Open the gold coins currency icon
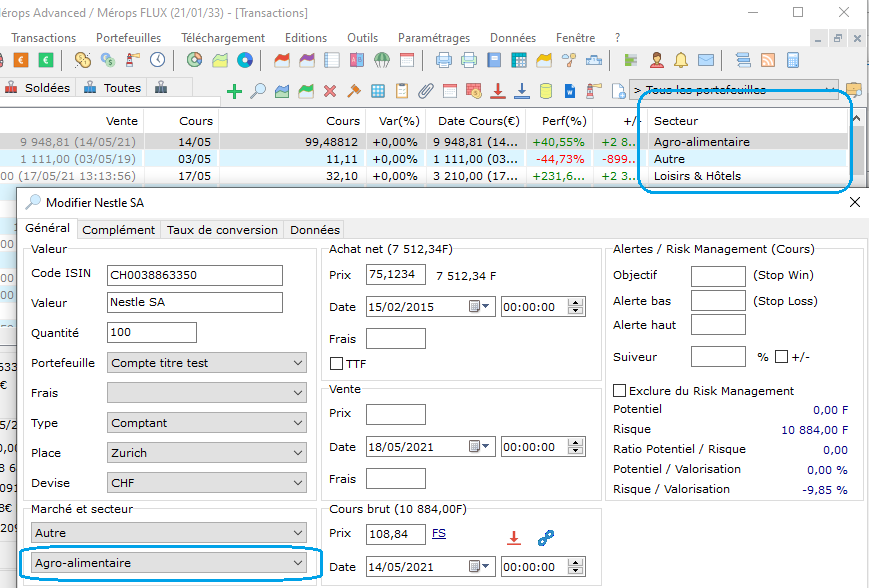This screenshot has width=869, height=588. (83, 60)
